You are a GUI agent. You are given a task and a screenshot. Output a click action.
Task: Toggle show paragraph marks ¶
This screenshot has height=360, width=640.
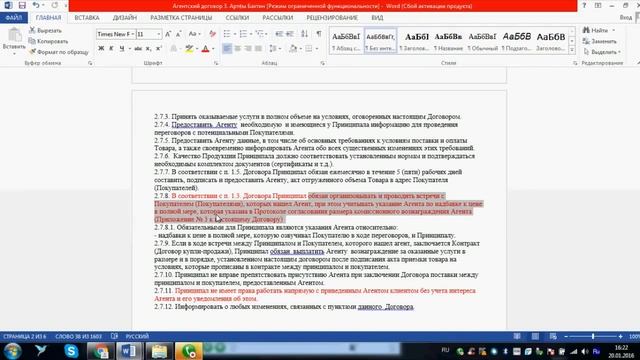click(x=319, y=34)
